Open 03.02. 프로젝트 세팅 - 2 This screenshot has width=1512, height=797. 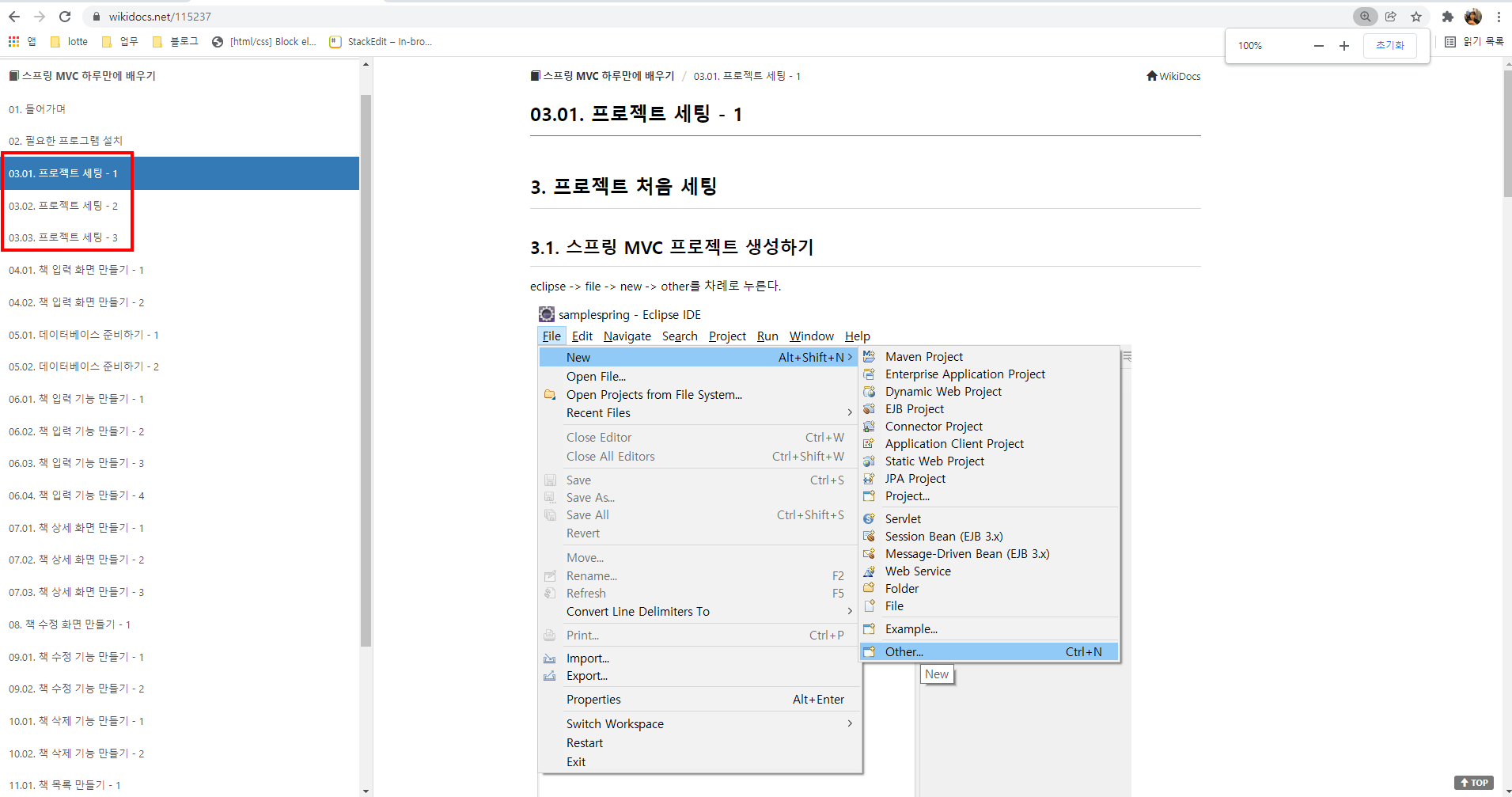[63, 206]
